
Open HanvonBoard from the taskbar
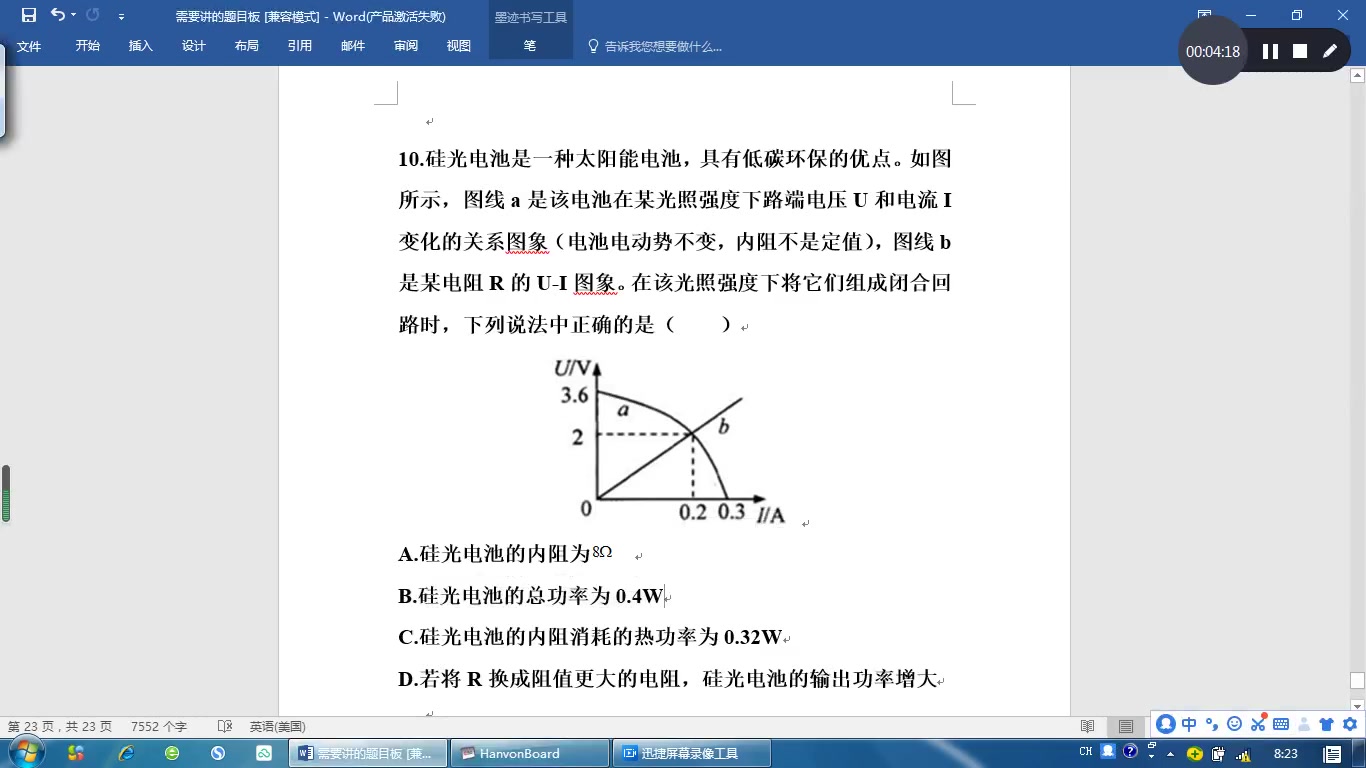tap(528, 751)
